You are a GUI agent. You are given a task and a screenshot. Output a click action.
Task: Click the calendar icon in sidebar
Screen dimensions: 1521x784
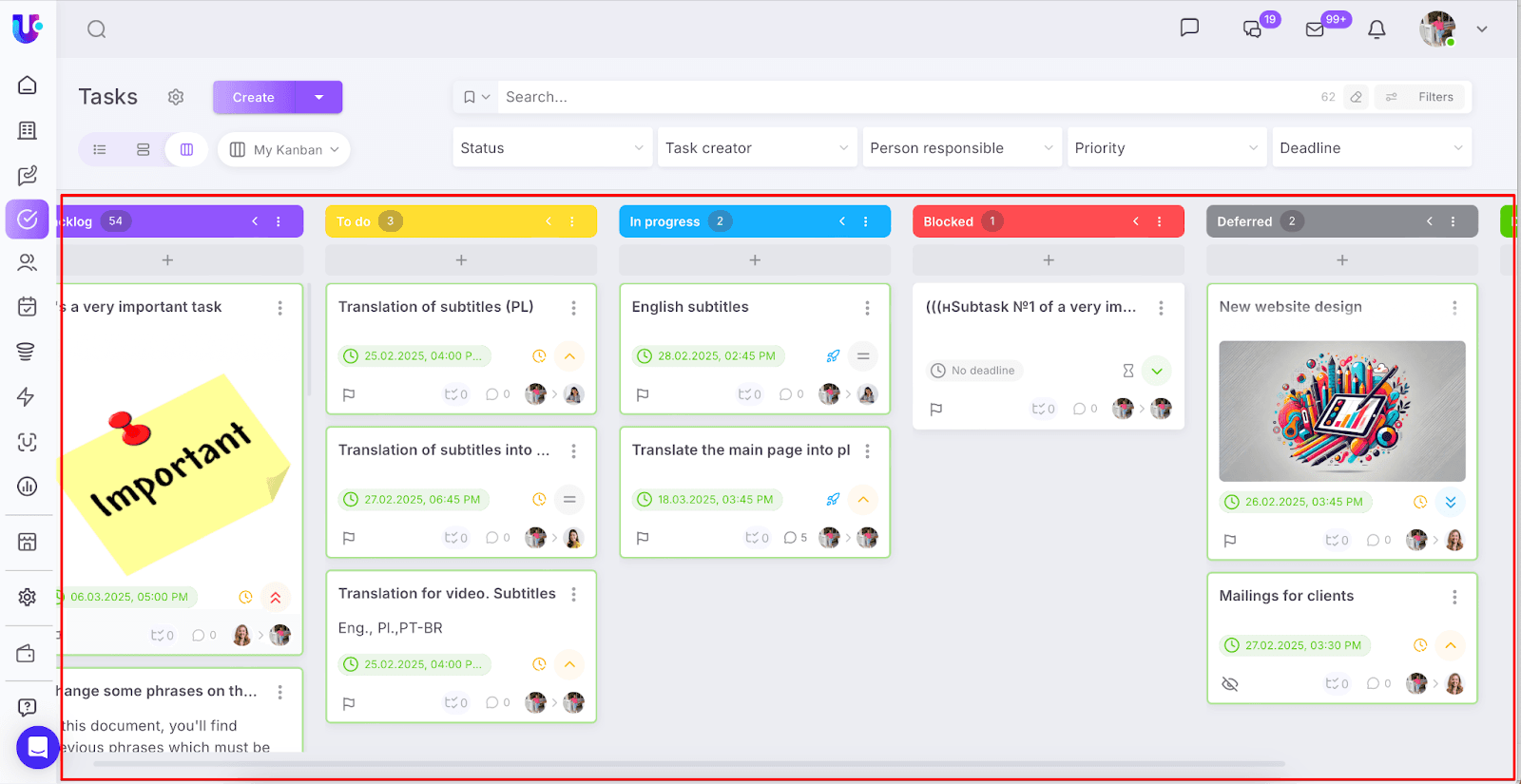(x=28, y=306)
